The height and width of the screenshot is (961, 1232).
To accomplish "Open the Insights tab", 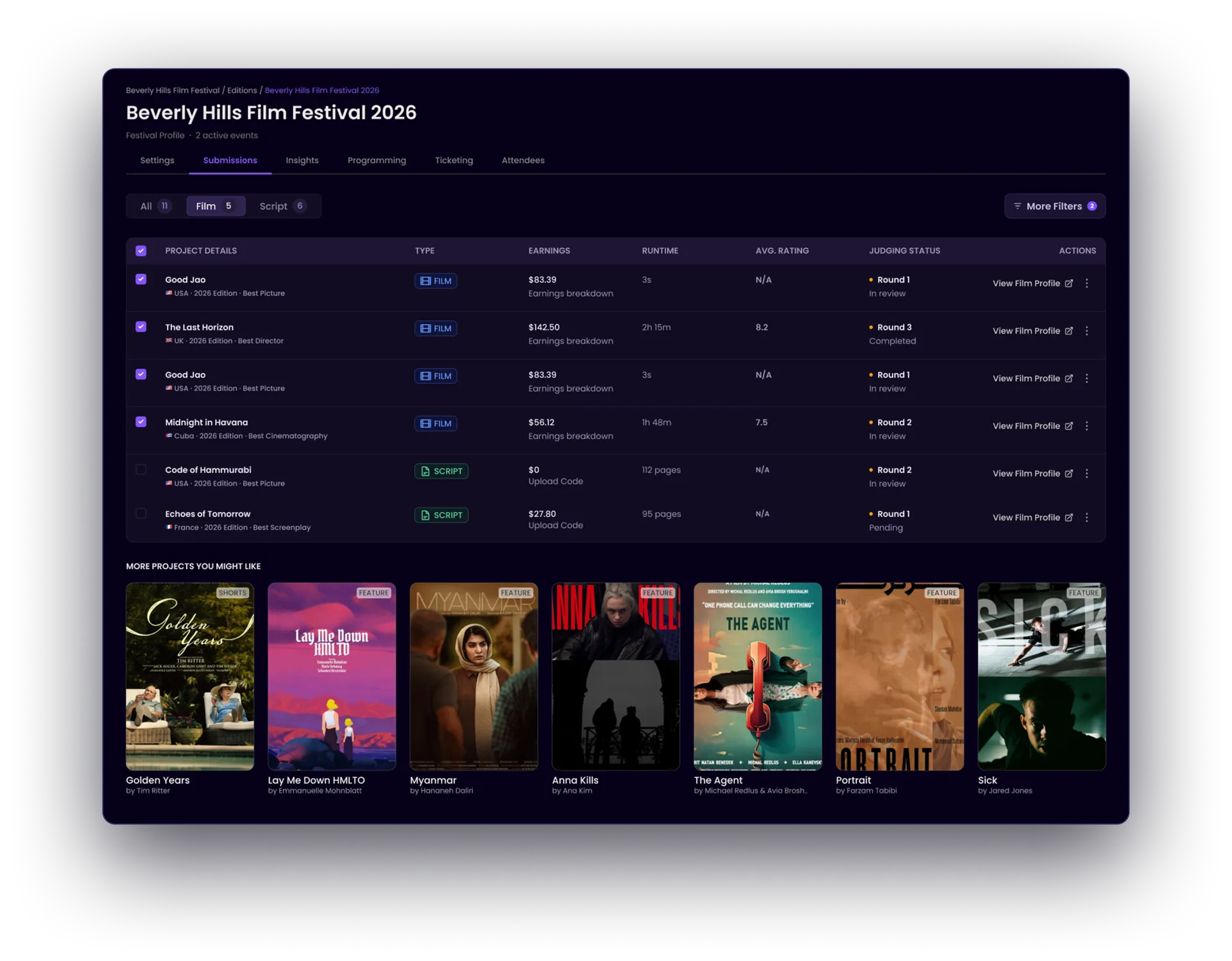I will point(302,160).
